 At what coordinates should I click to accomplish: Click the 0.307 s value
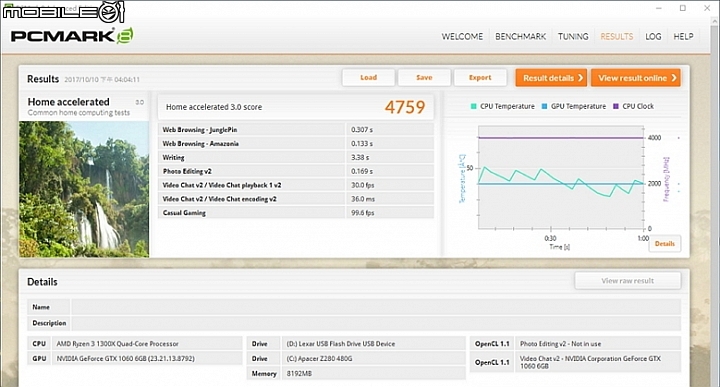[362, 130]
